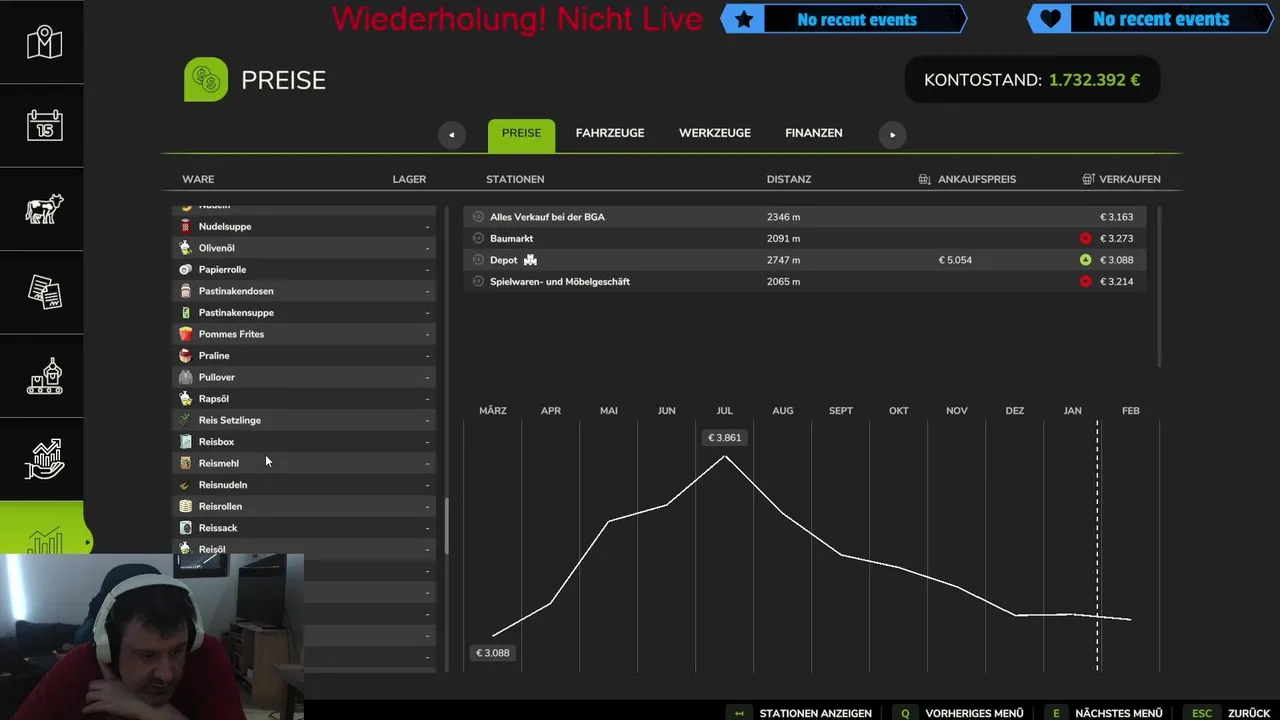Click the Reissack icon
The image size is (1280, 720).
pos(185,528)
